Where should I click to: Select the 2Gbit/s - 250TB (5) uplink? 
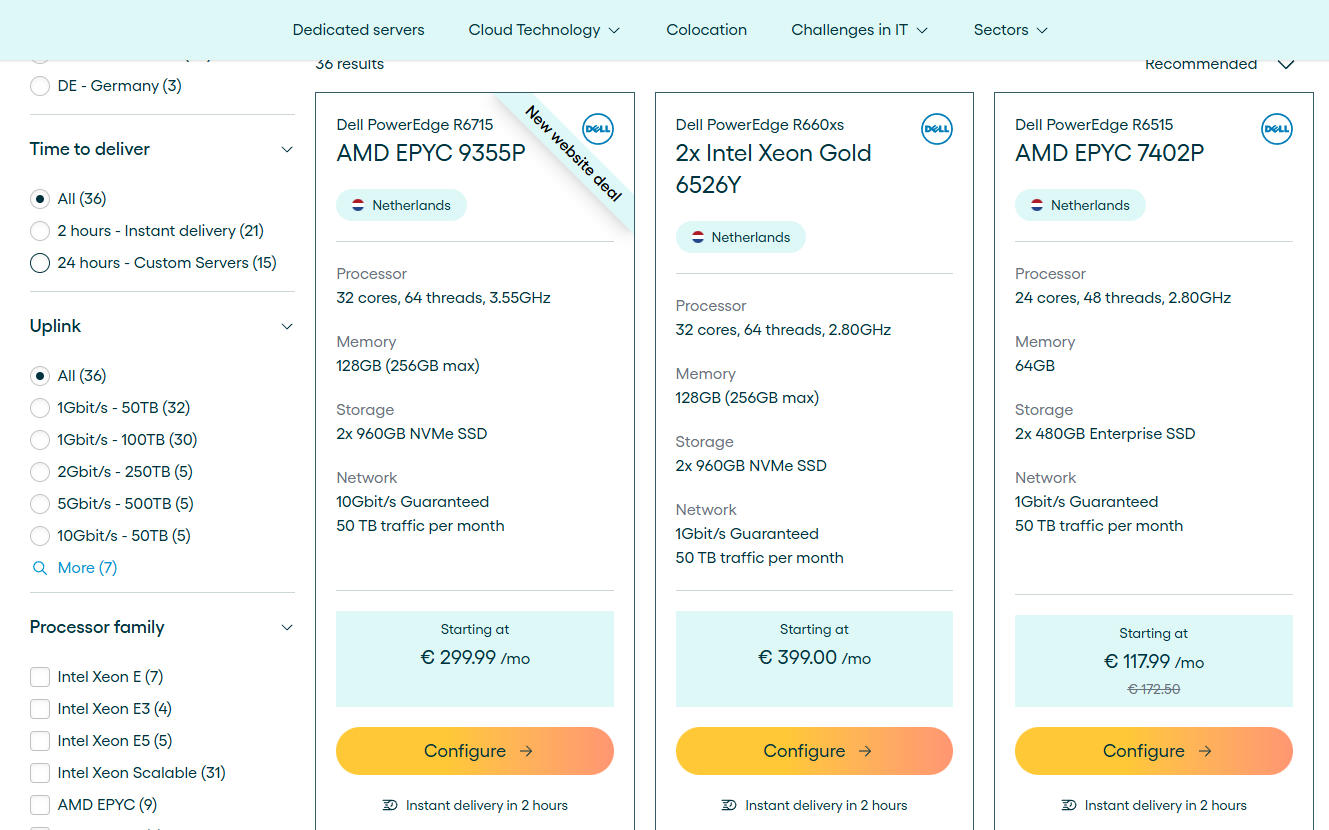pos(40,472)
